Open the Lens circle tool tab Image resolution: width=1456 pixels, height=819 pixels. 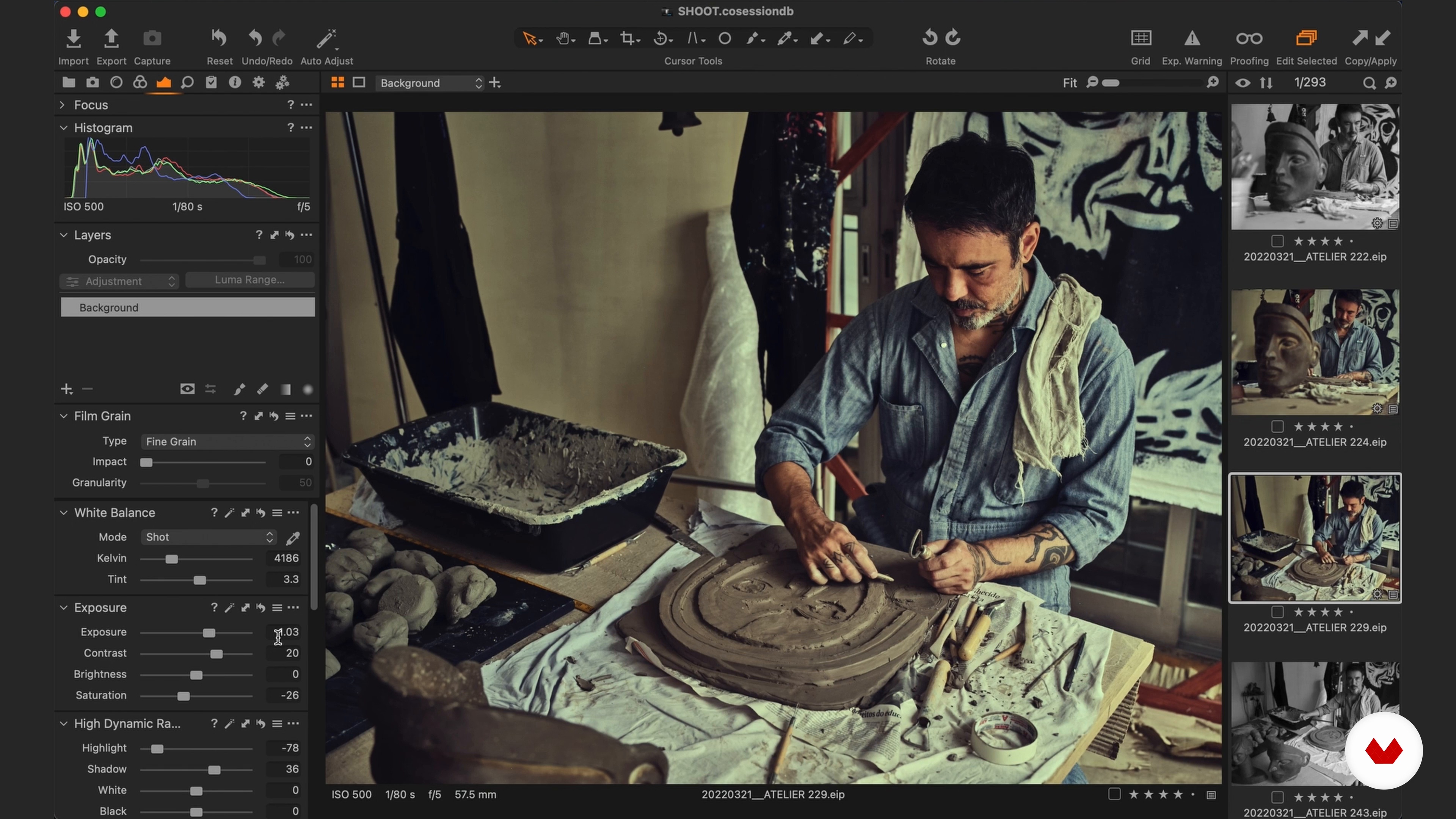pos(116,83)
